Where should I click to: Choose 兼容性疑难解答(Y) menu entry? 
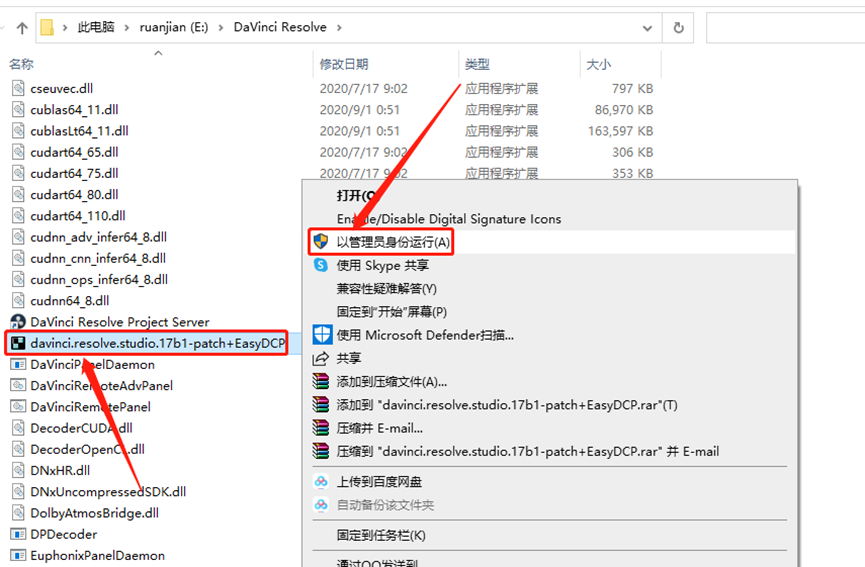click(387, 288)
